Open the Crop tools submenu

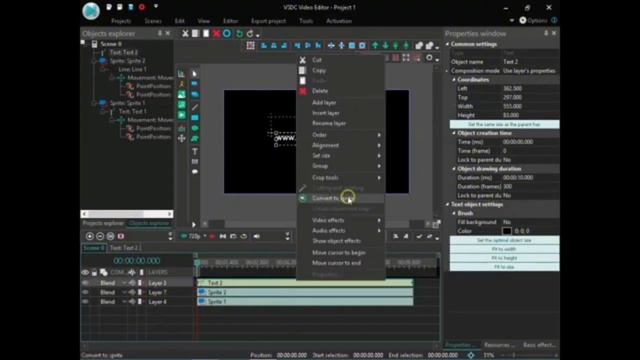pos(340,178)
